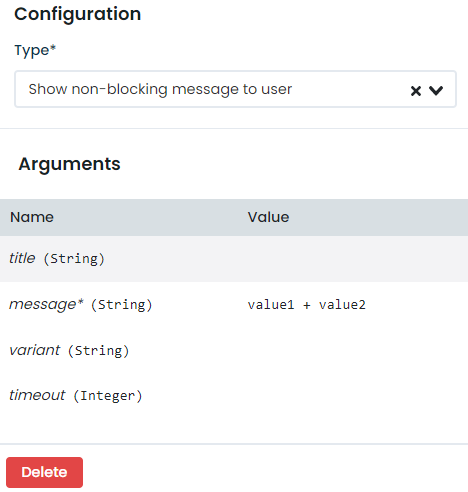Select the title argument row
This screenshot has height=492, width=468.
point(234,259)
